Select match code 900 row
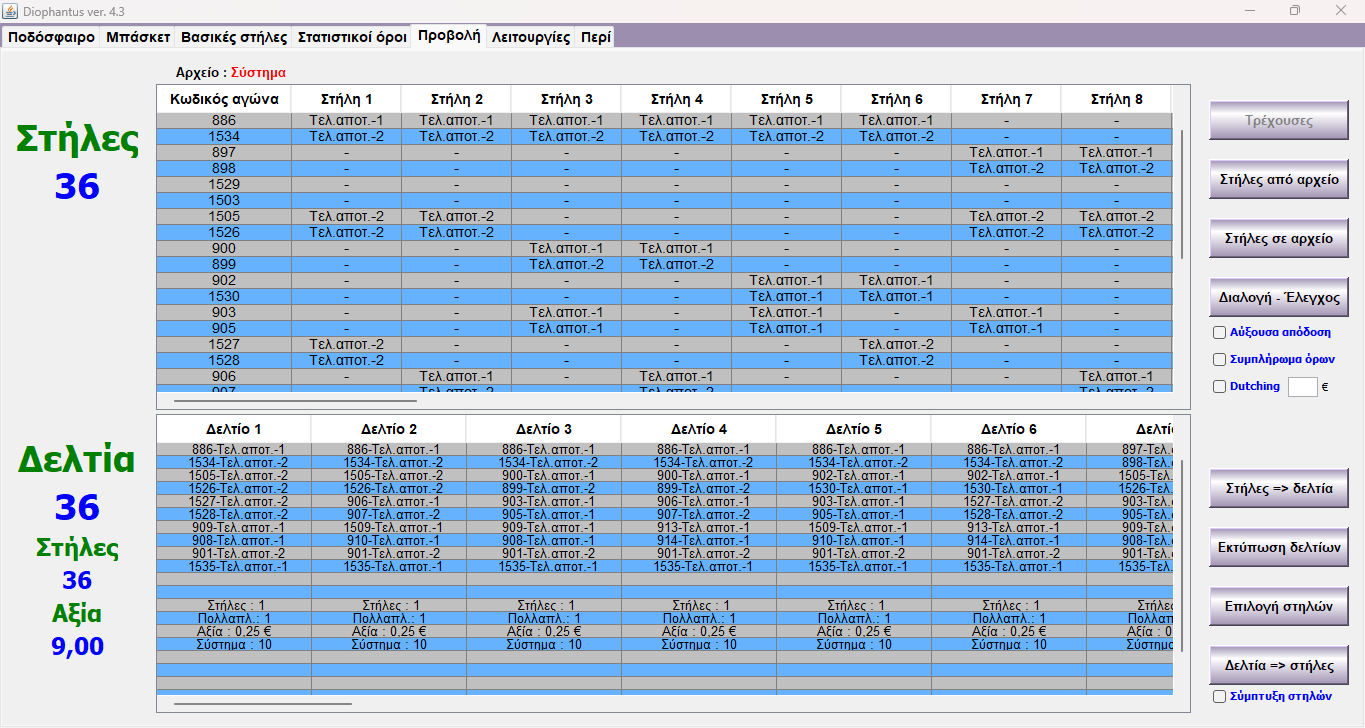The height and width of the screenshot is (728, 1365). (664, 249)
